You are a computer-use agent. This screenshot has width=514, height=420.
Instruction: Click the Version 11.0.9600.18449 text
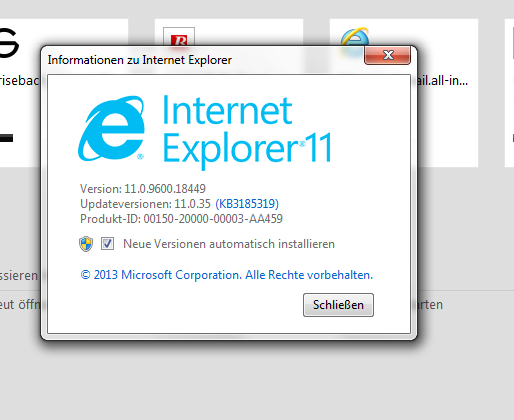tap(143, 189)
